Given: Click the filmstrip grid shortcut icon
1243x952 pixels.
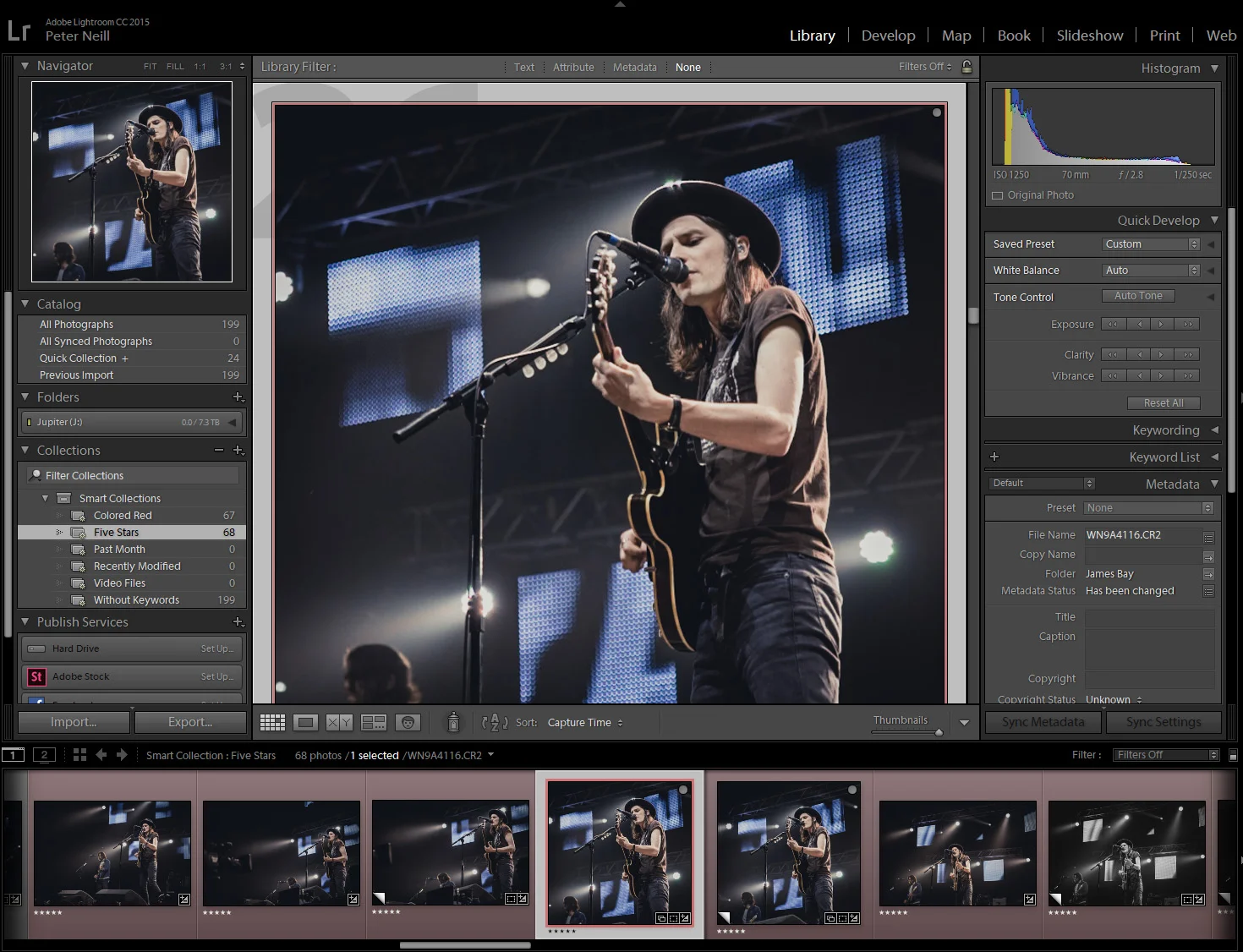Looking at the screenshot, I should pyautogui.click(x=79, y=755).
